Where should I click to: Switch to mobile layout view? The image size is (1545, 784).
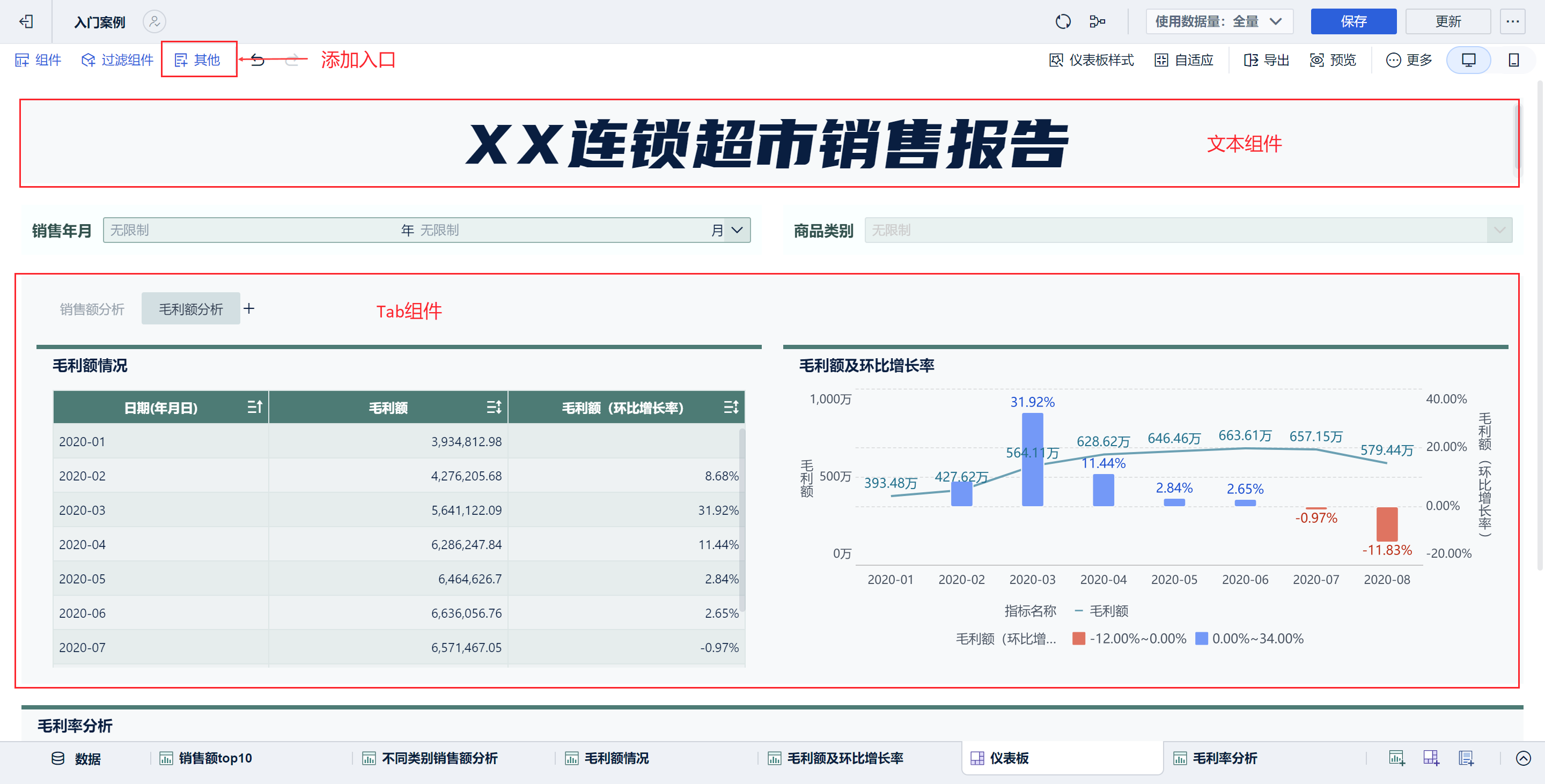[x=1513, y=60]
